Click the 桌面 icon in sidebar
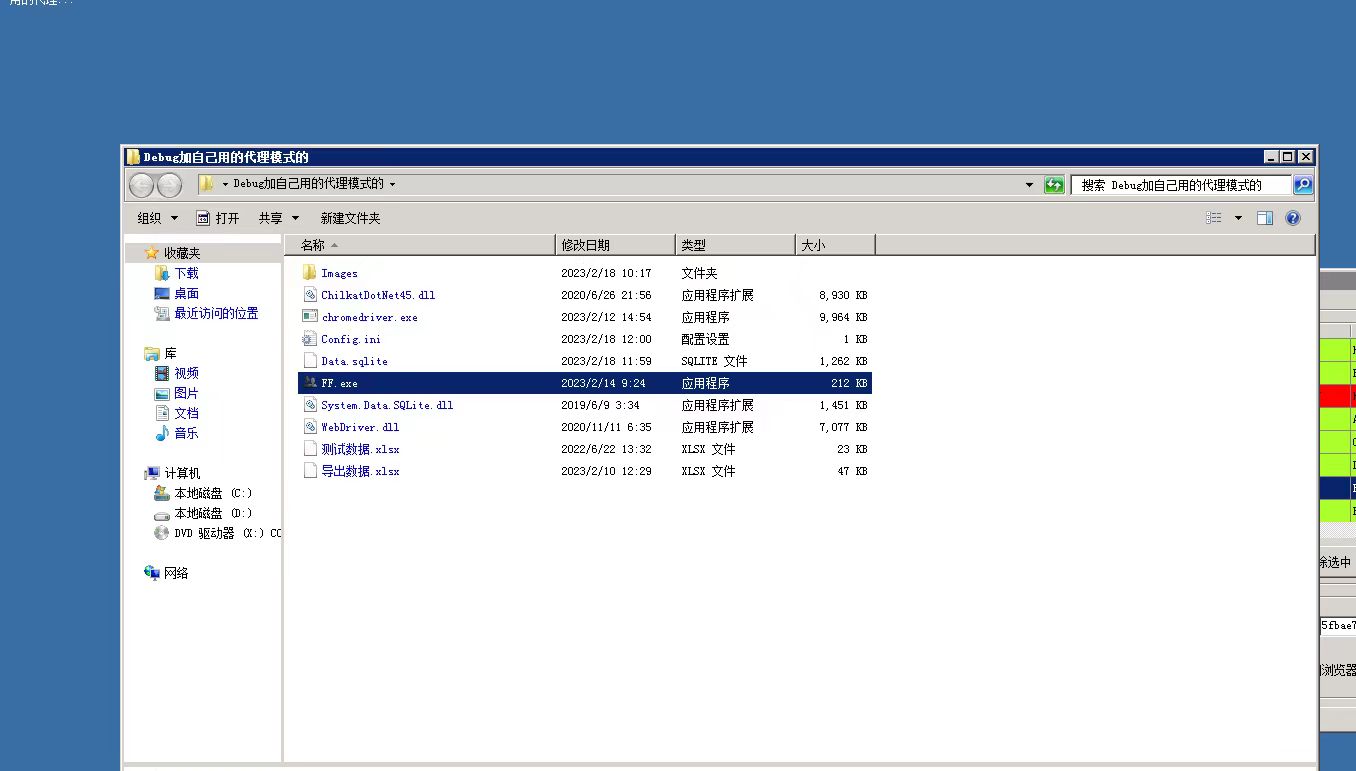The height and width of the screenshot is (771, 1356). pyautogui.click(x=162, y=293)
